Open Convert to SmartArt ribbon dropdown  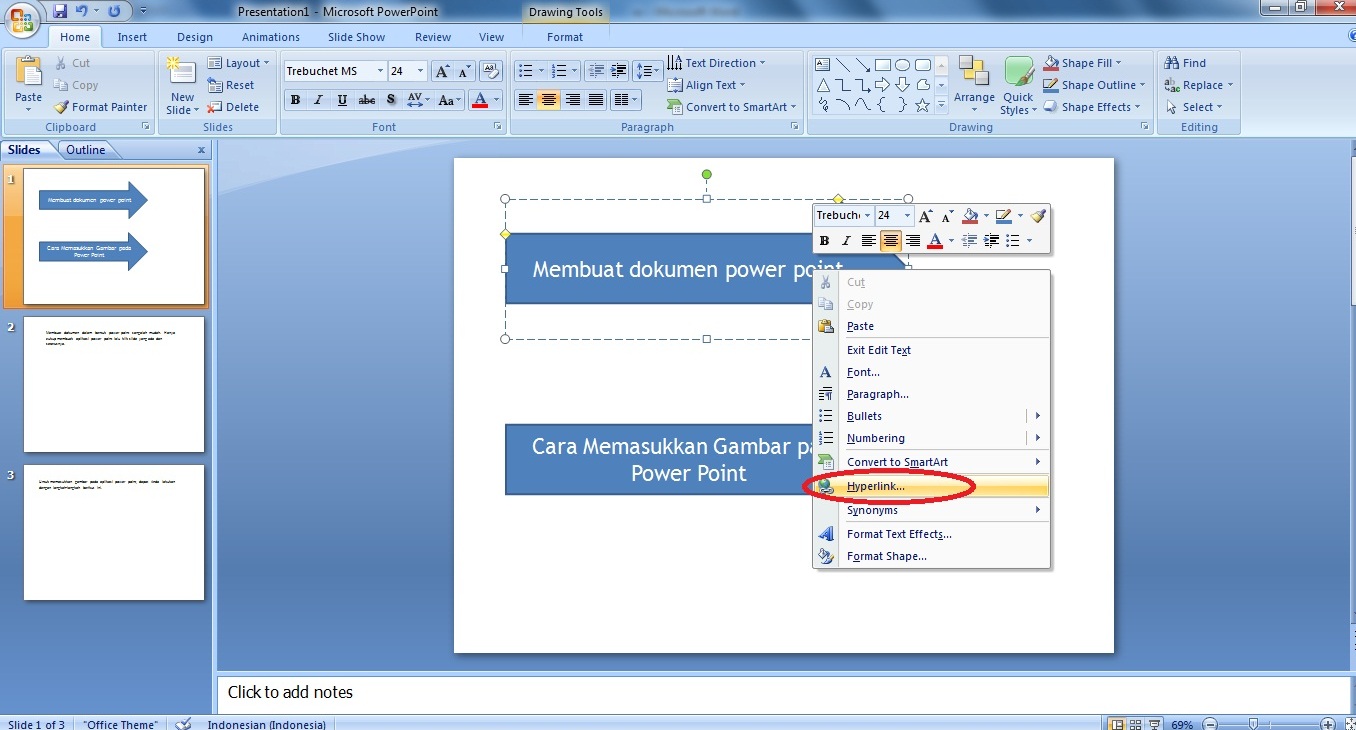[x=732, y=107]
